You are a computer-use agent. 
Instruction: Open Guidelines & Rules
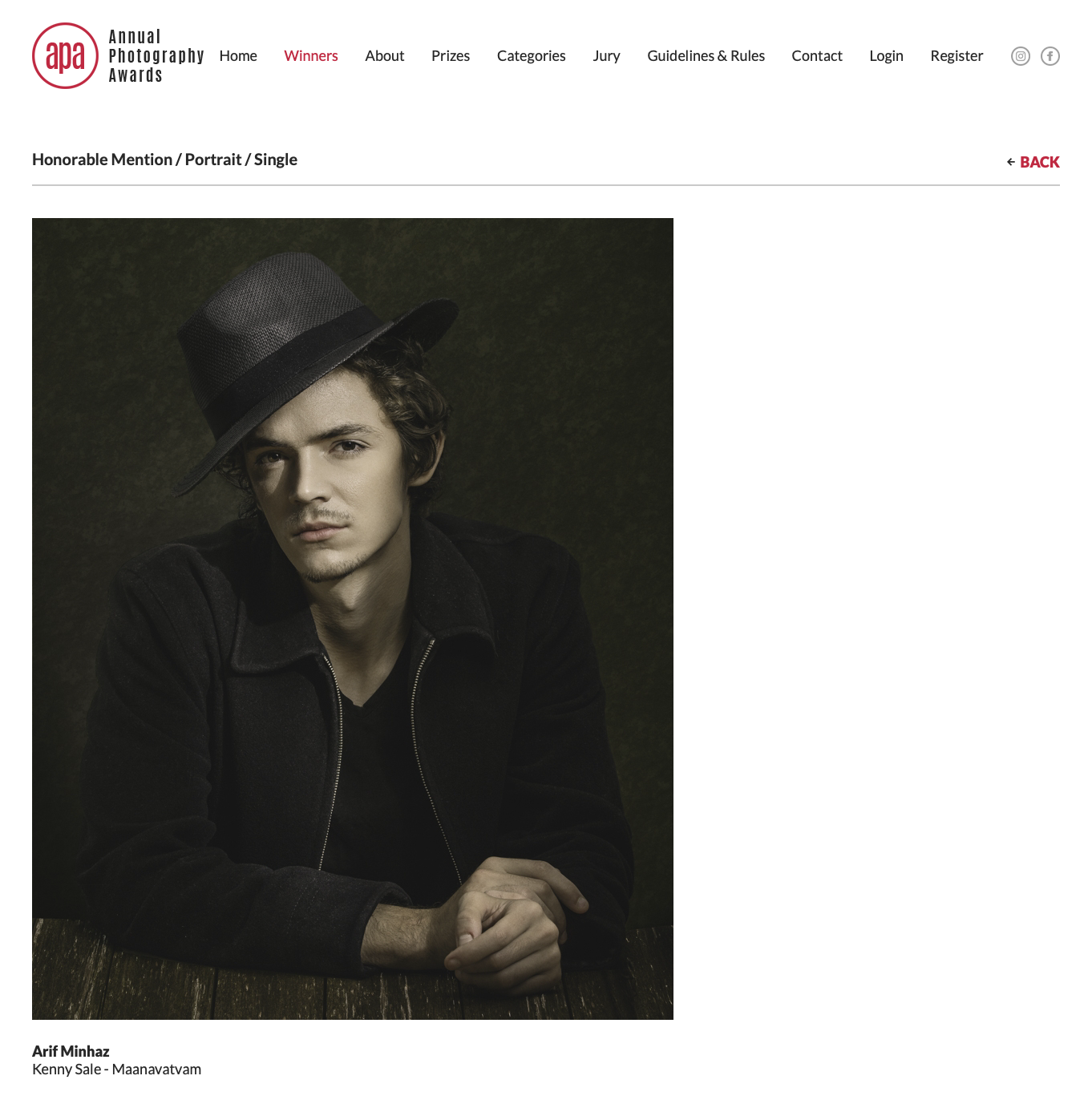(x=706, y=55)
